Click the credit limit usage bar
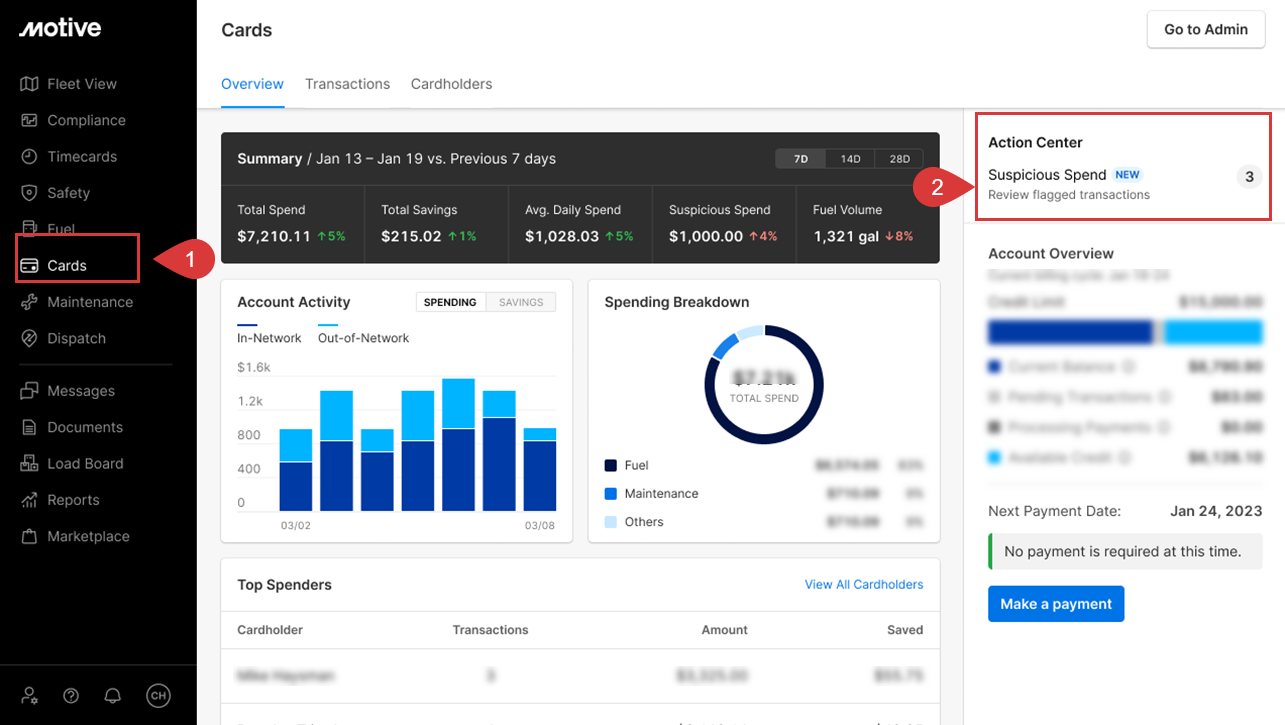 click(1124, 332)
